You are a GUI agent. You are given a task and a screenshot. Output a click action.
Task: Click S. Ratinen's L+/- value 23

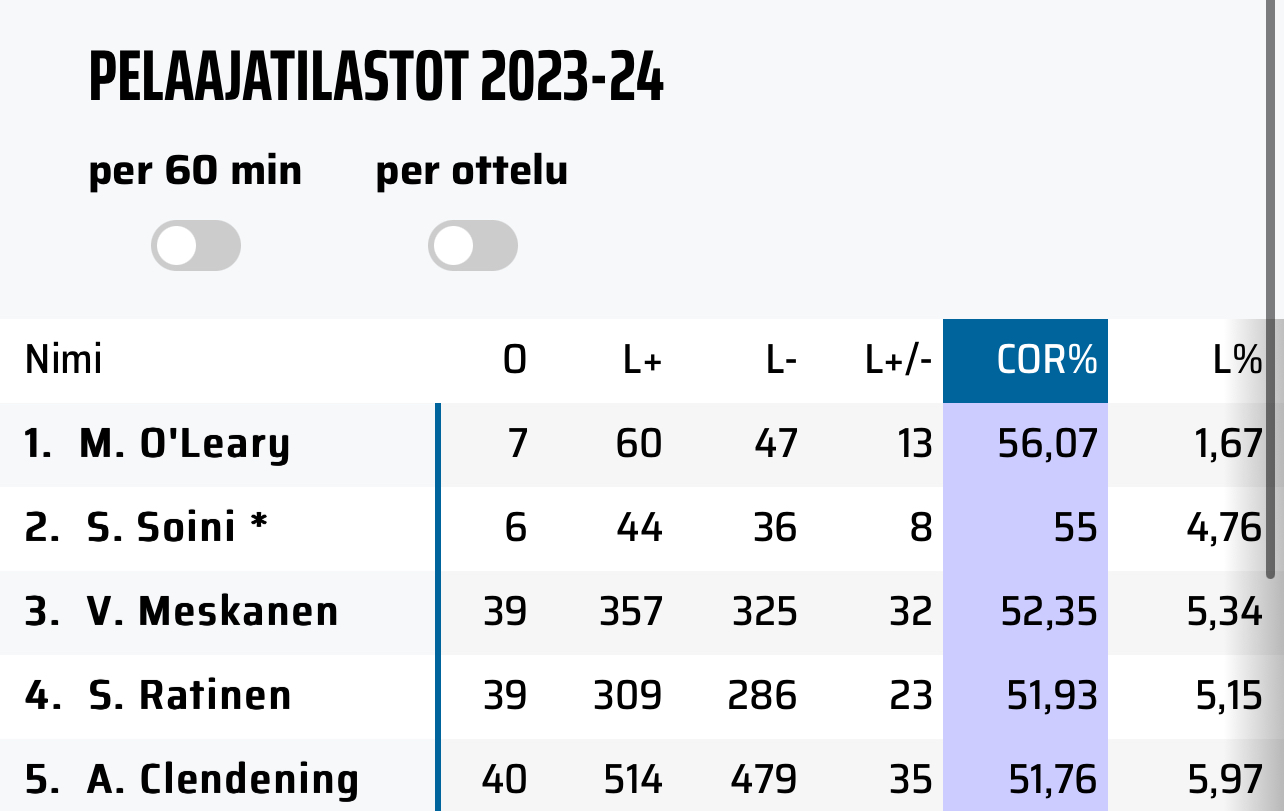pyautogui.click(x=910, y=696)
